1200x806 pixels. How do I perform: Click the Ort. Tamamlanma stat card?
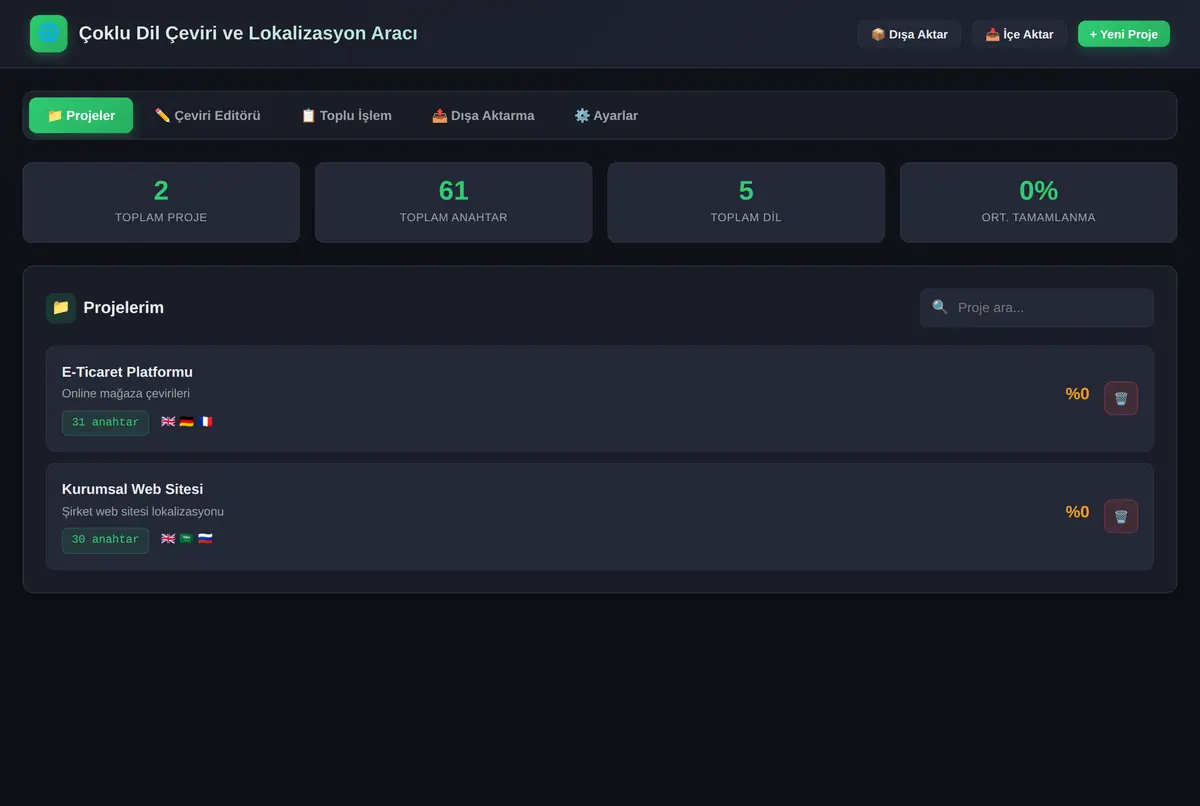[x=1039, y=202]
